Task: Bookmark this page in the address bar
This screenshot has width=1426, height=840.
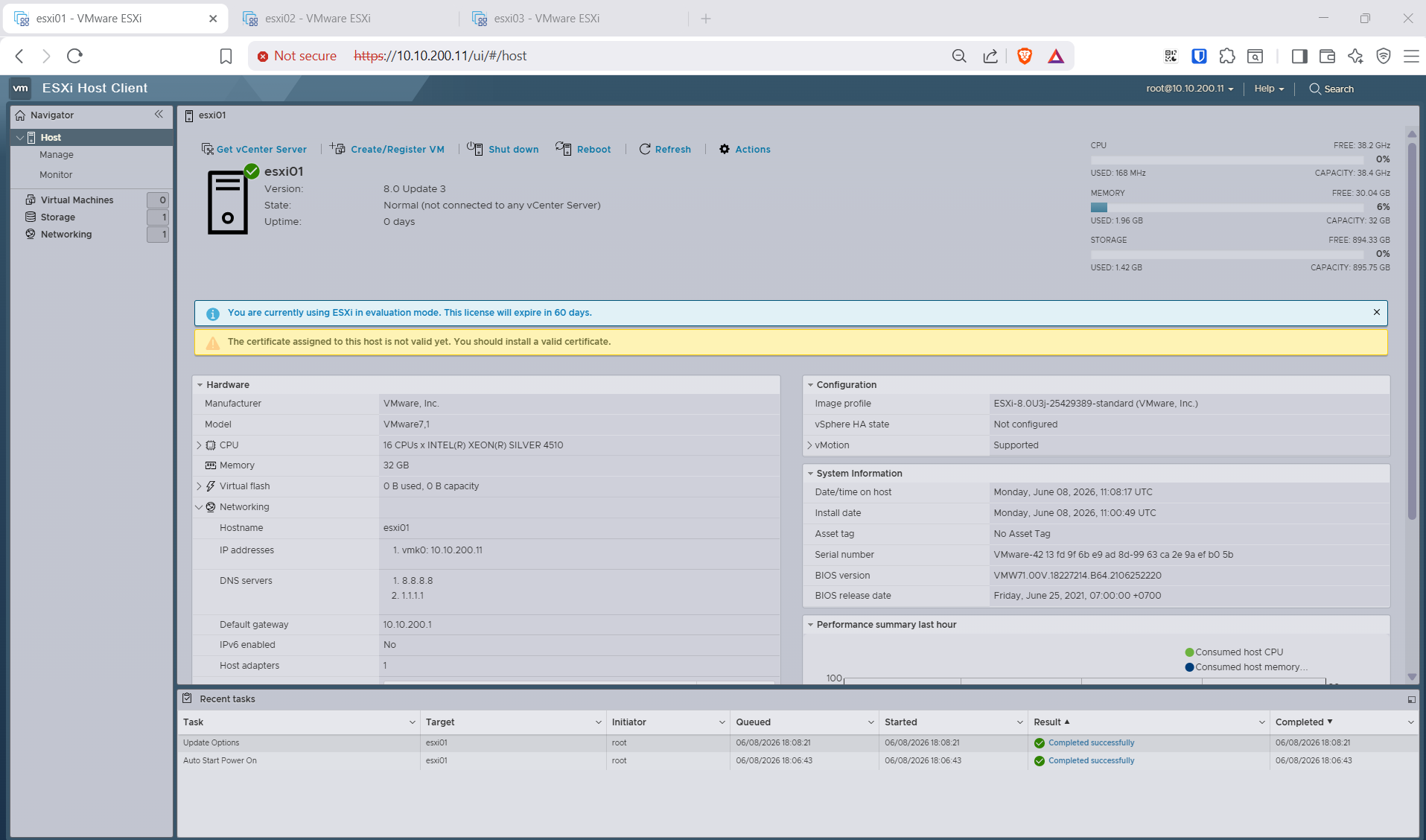Action: [x=226, y=56]
